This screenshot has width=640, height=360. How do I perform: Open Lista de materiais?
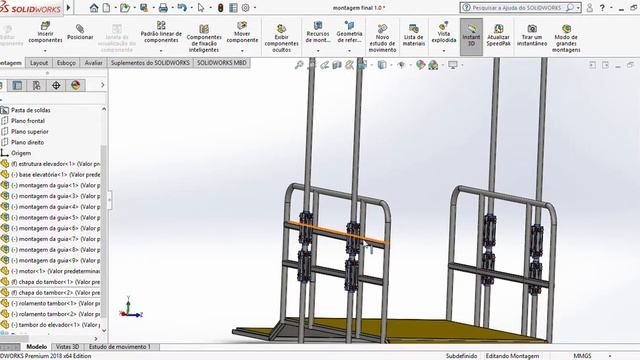pyautogui.click(x=414, y=35)
